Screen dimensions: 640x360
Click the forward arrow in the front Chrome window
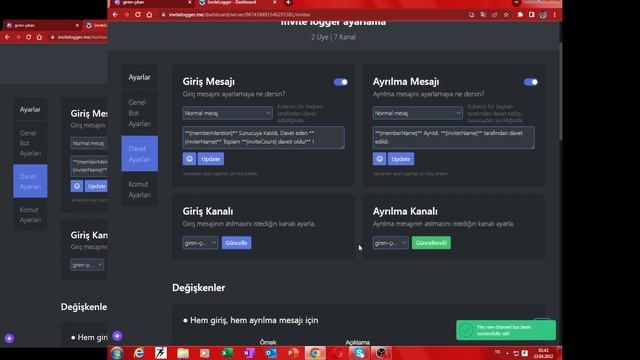point(127,15)
